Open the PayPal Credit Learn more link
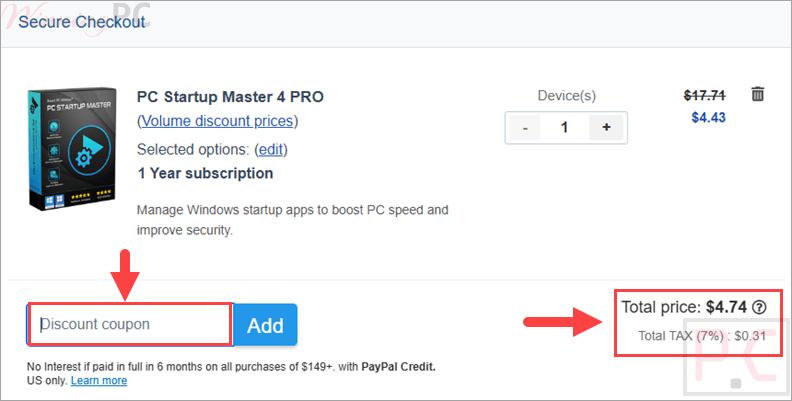This screenshot has width=792, height=401. 99,380
